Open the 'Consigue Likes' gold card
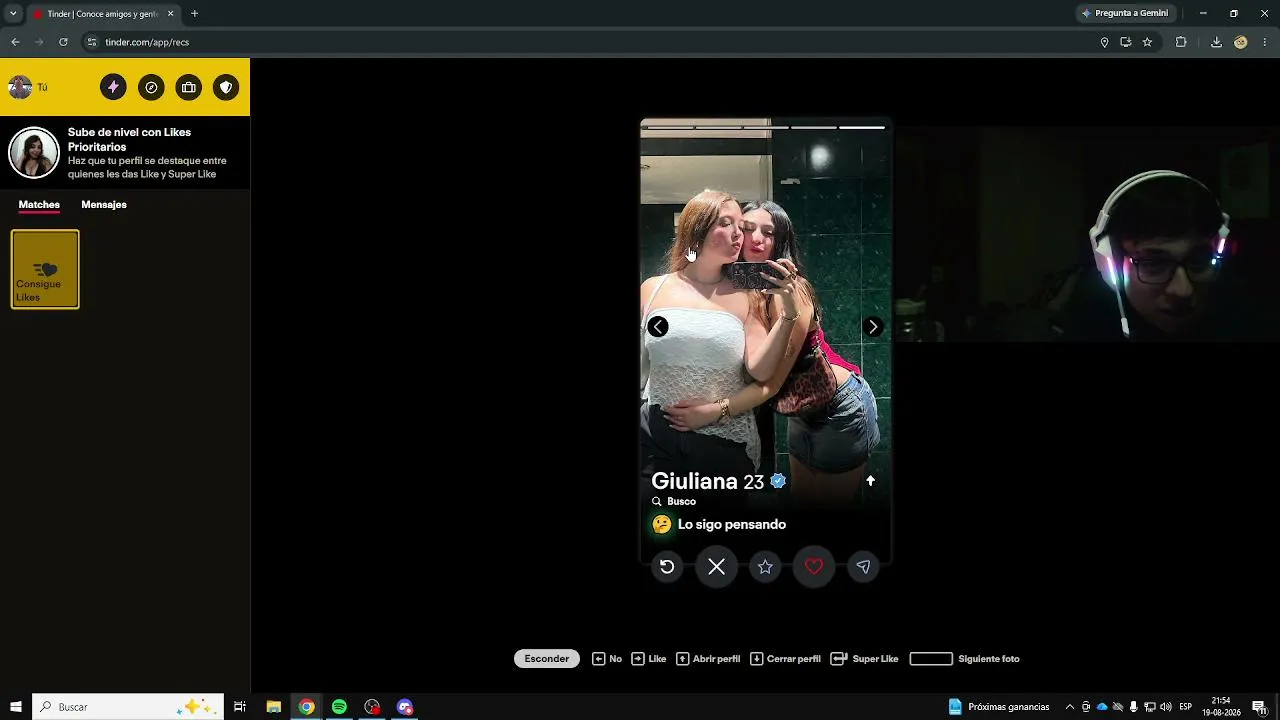 coord(45,269)
